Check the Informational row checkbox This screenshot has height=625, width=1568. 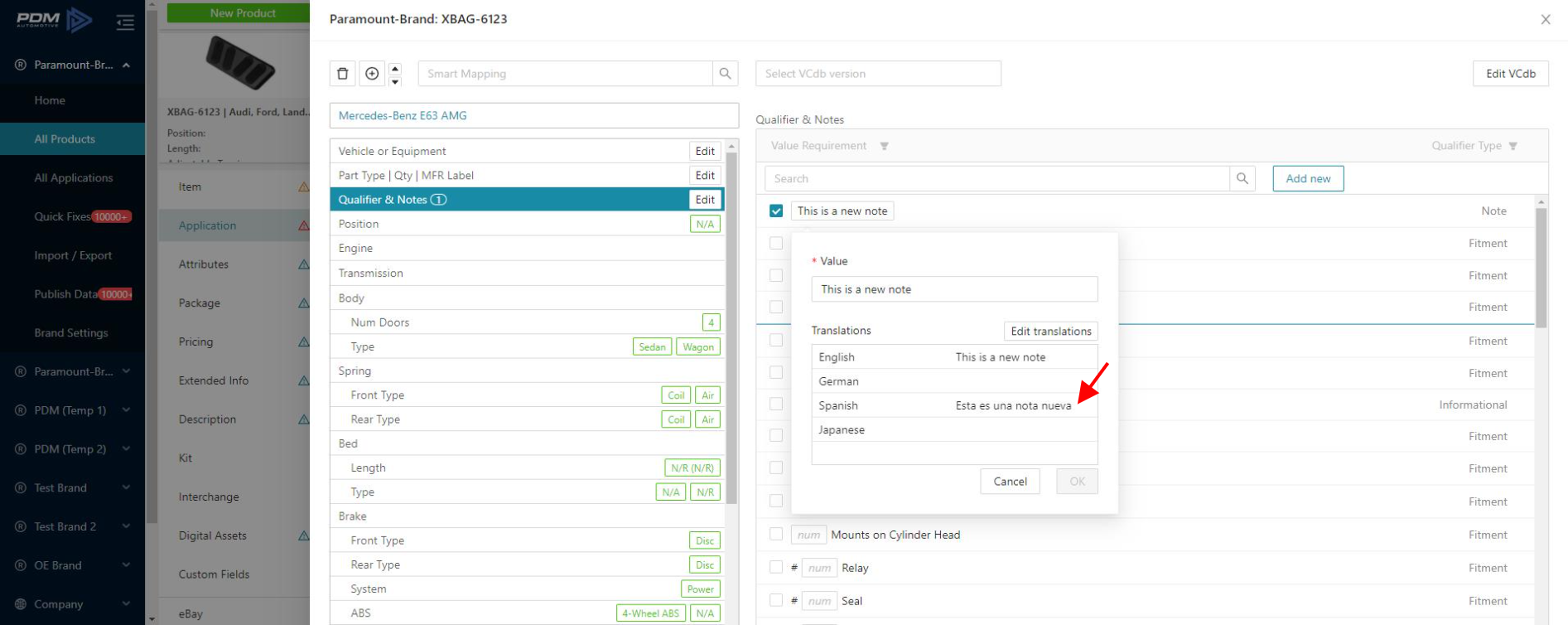(776, 405)
